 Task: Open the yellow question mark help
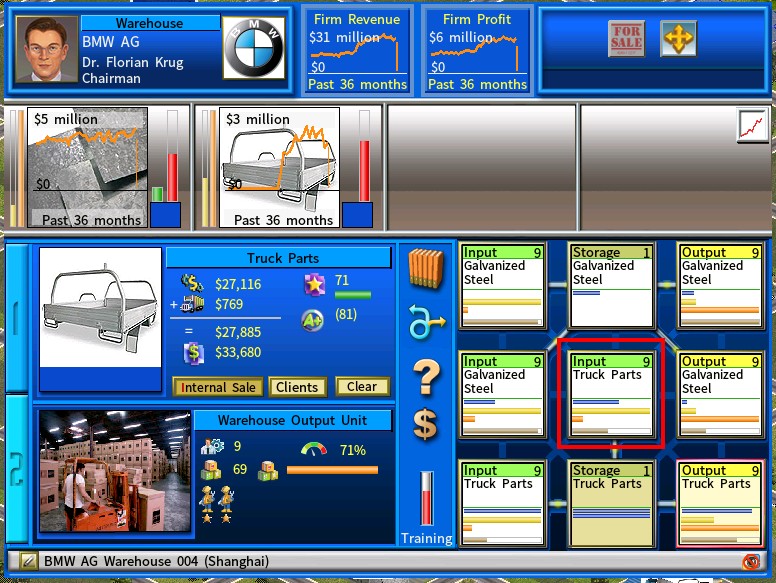[x=426, y=377]
